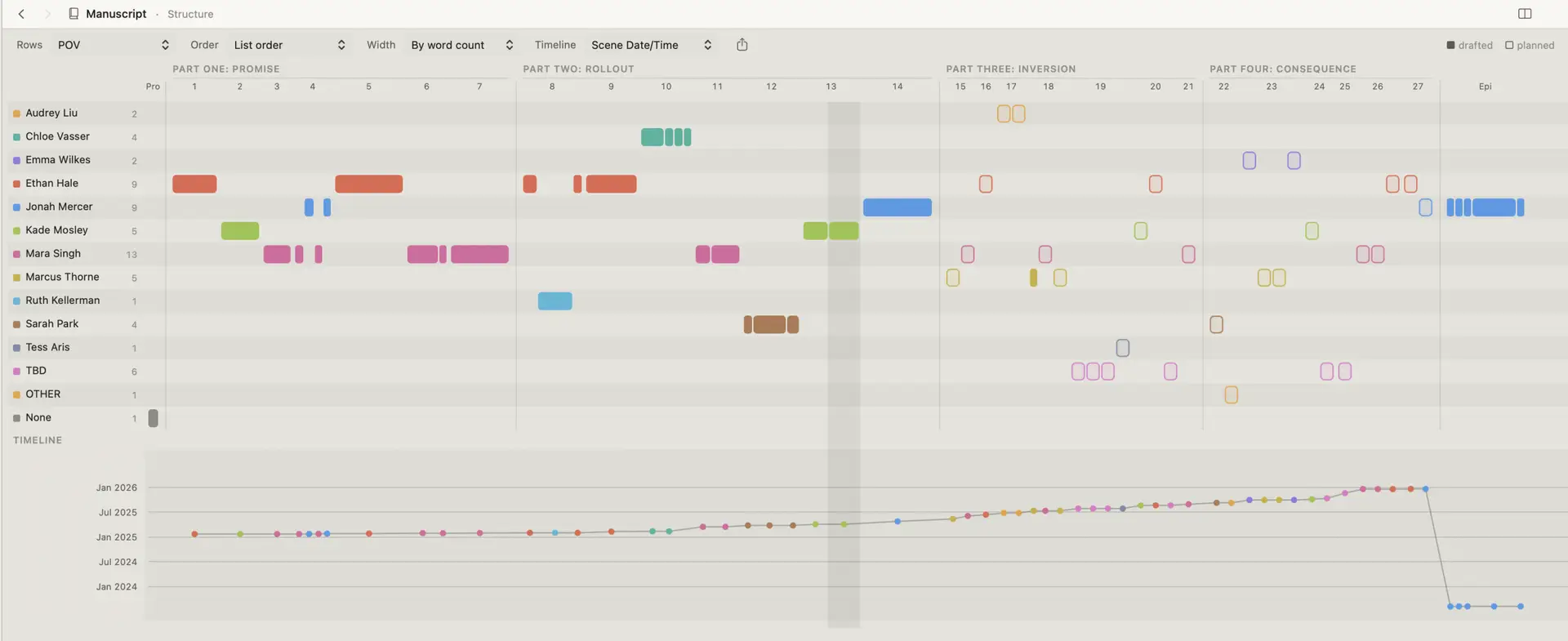Screen dimensions: 1568x641
Task: Go forward with the right chevron
Action: [x=47, y=14]
